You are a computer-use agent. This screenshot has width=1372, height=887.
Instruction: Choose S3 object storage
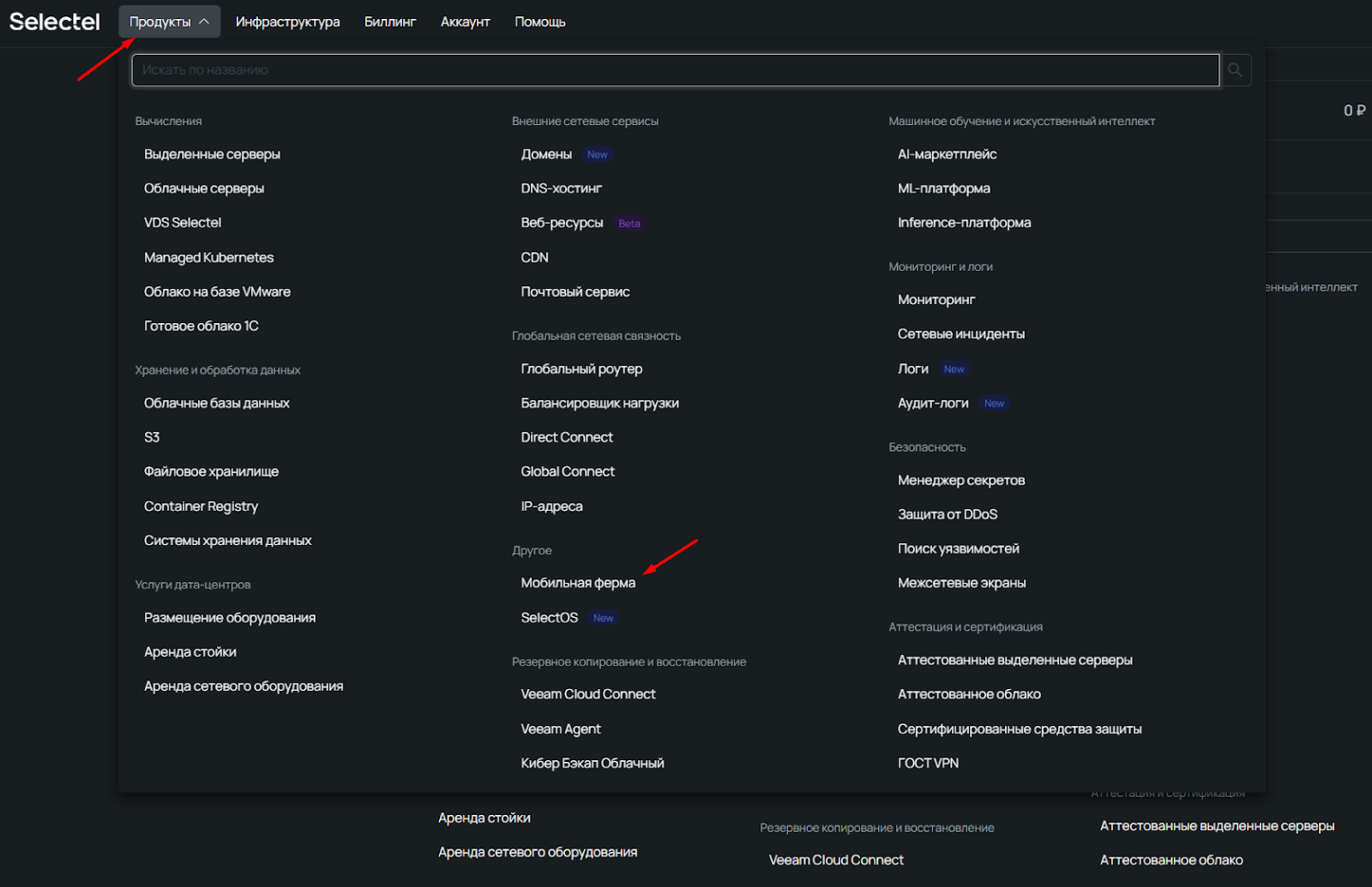[151, 437]
